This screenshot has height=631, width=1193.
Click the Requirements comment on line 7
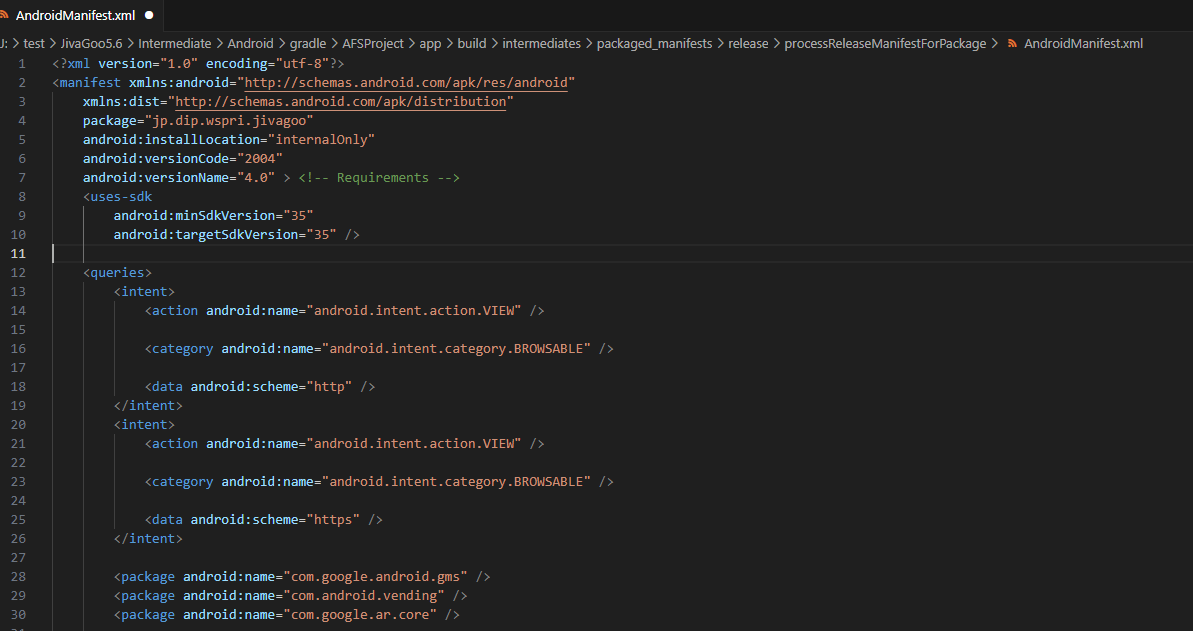pyautogui.click(x=379, y=178)
